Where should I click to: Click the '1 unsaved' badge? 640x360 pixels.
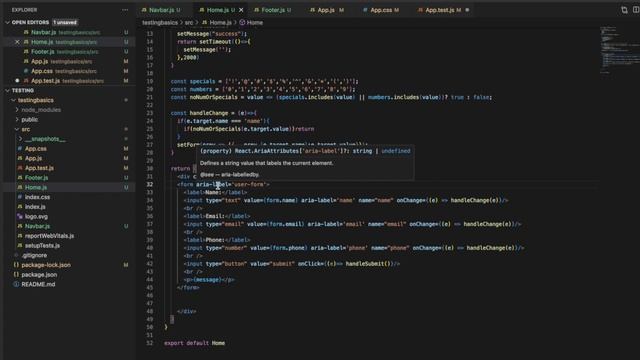(x=65, y=22)
